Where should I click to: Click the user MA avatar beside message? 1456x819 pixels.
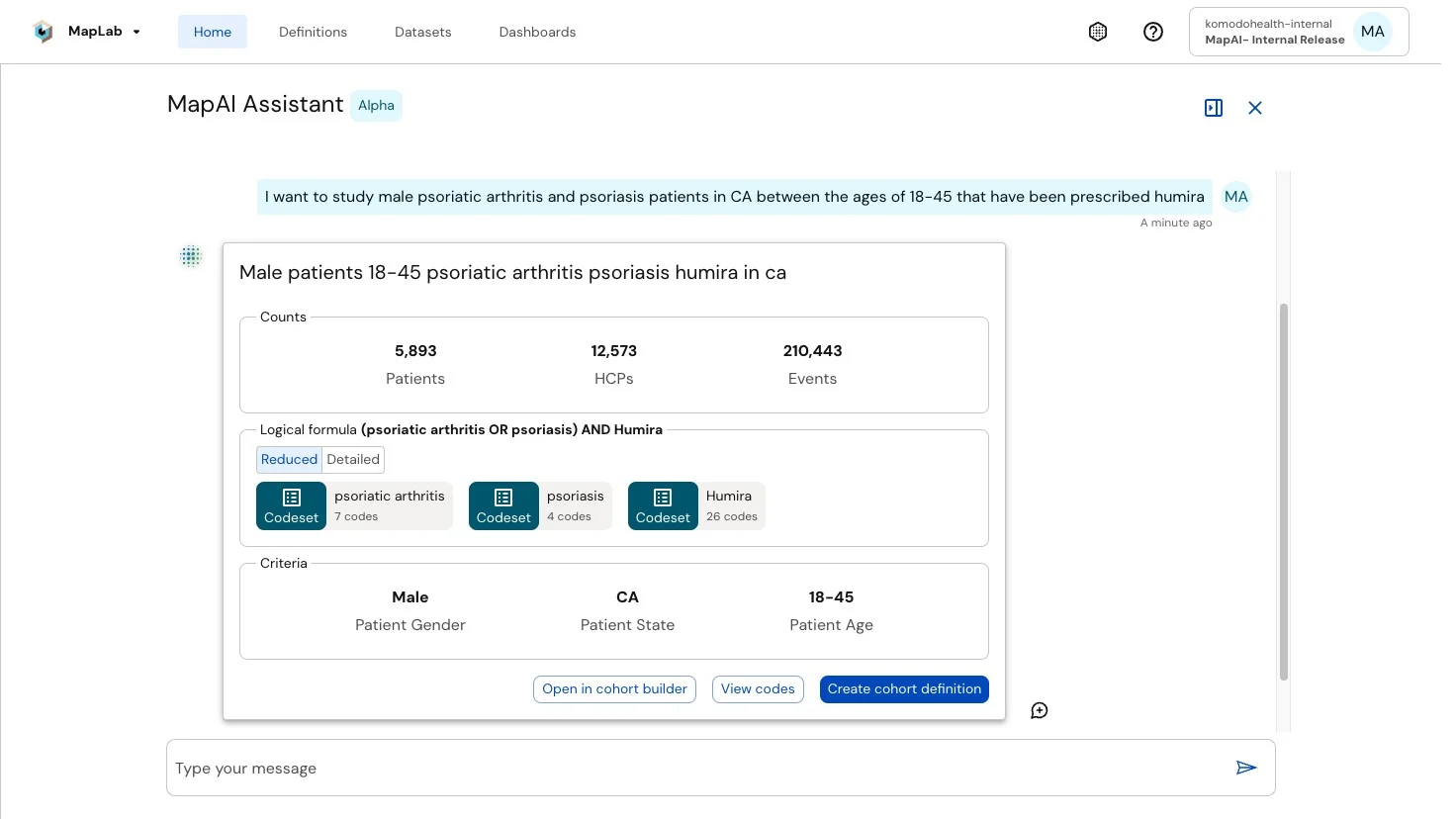pos(1236,197)
